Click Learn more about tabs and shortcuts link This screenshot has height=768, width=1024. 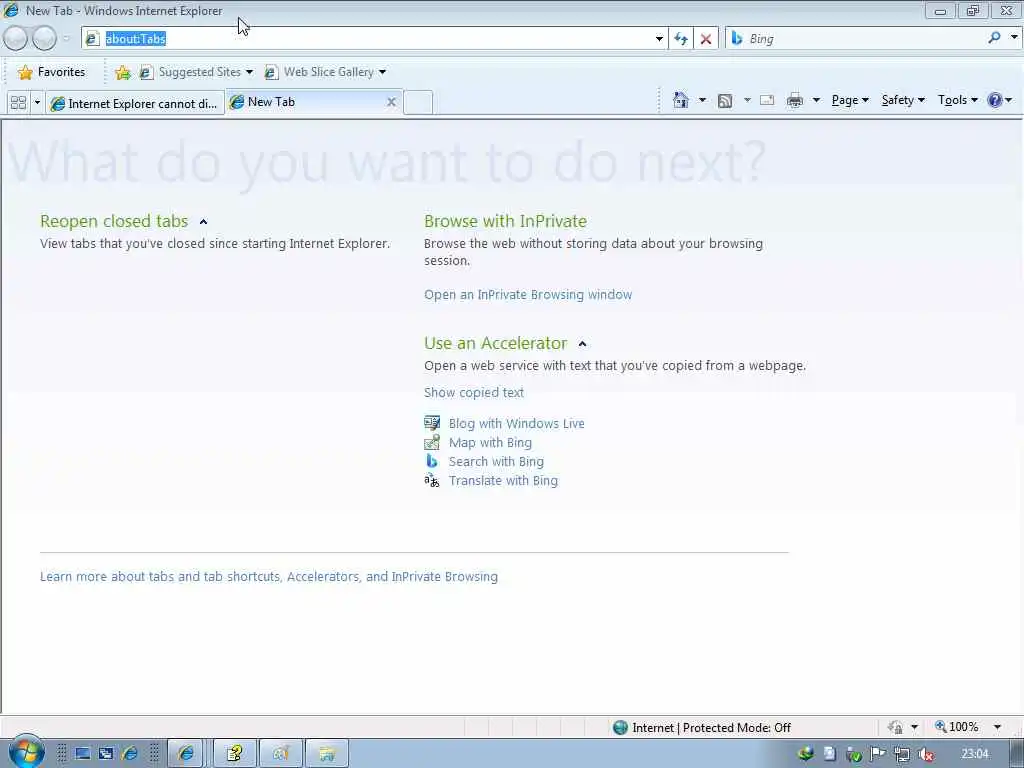(268, 577)
